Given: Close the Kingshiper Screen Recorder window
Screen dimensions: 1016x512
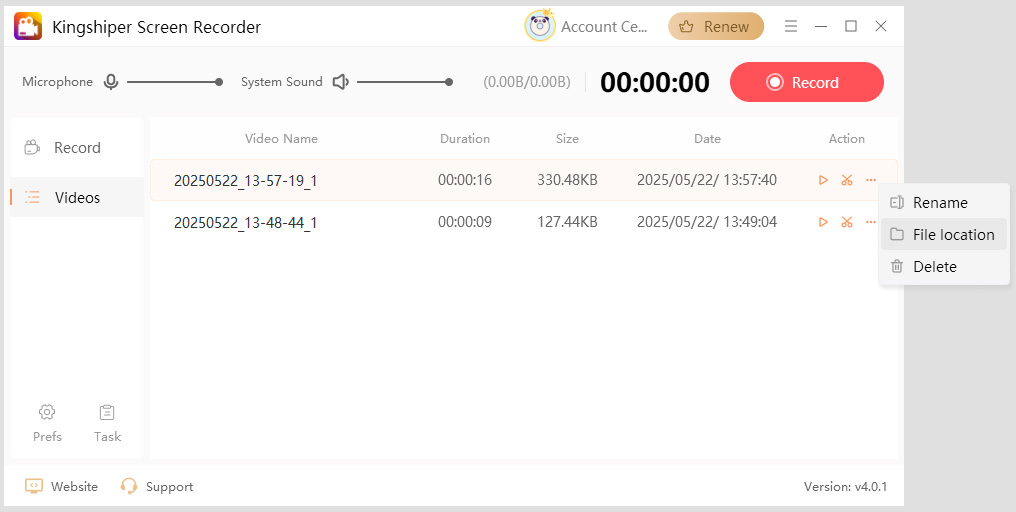Looking at the screenshot, I should 881,26.
